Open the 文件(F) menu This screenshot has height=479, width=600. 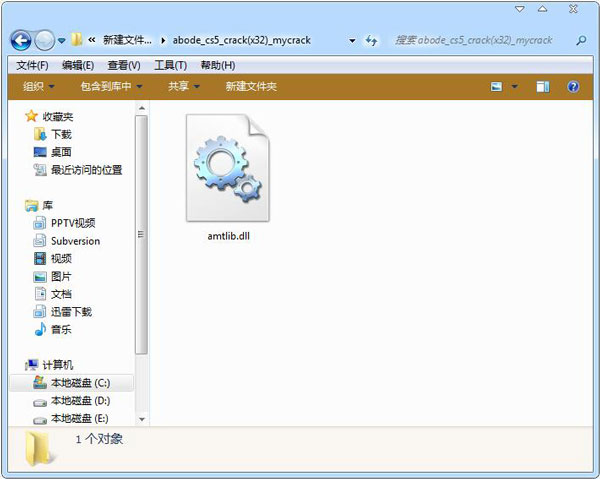(x=32, y=65)
